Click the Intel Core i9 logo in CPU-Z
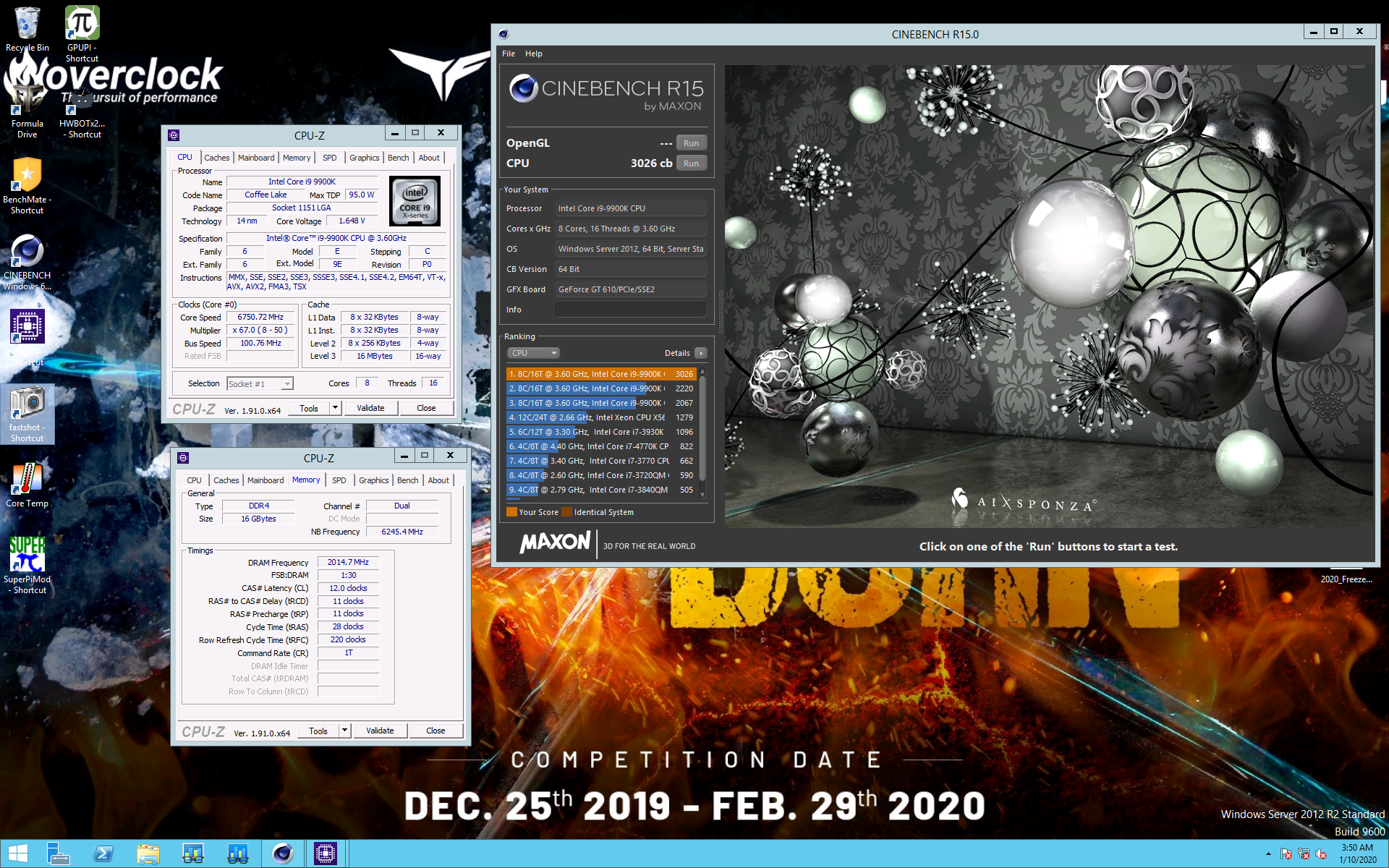Screen dimensions: 1389x868 tap(415, 201)
